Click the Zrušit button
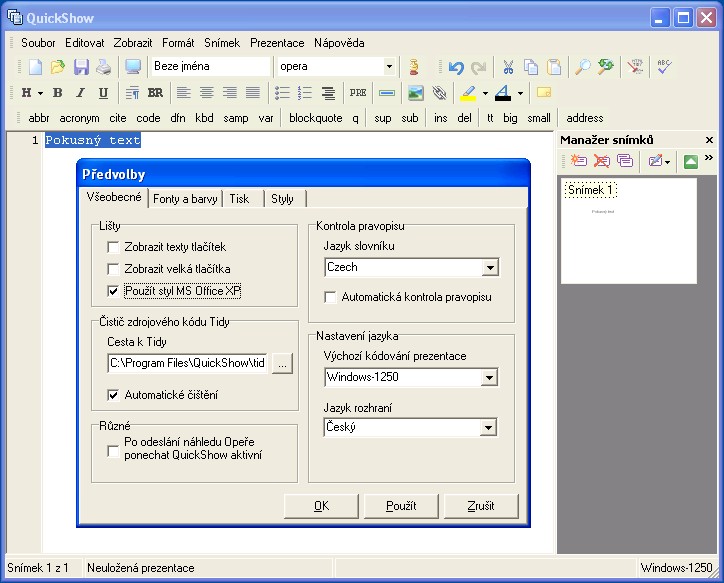This screenshot has width=724, height=583. tap(481, 506)
